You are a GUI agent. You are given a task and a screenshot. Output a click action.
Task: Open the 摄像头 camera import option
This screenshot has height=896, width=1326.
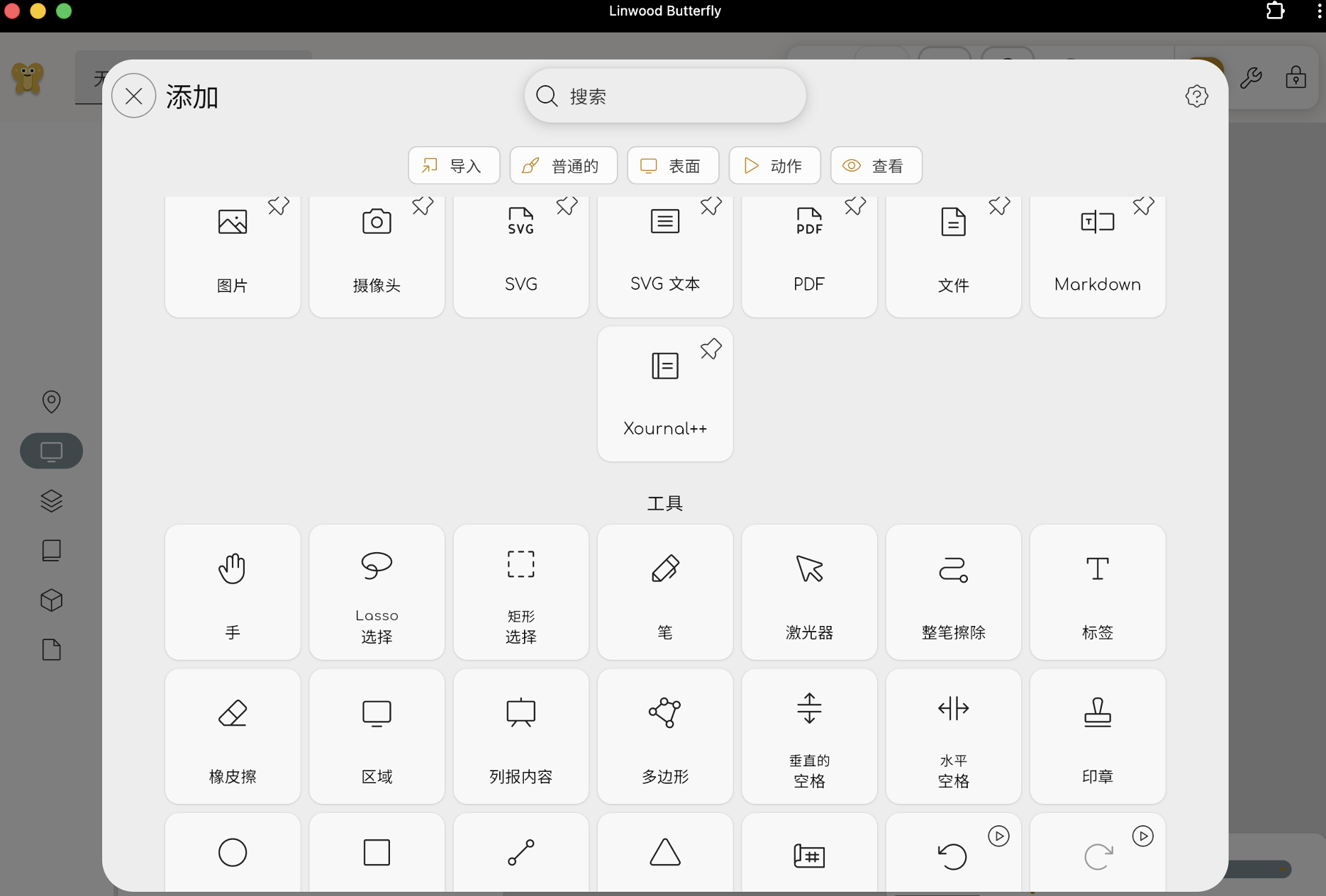coord(377,255)
